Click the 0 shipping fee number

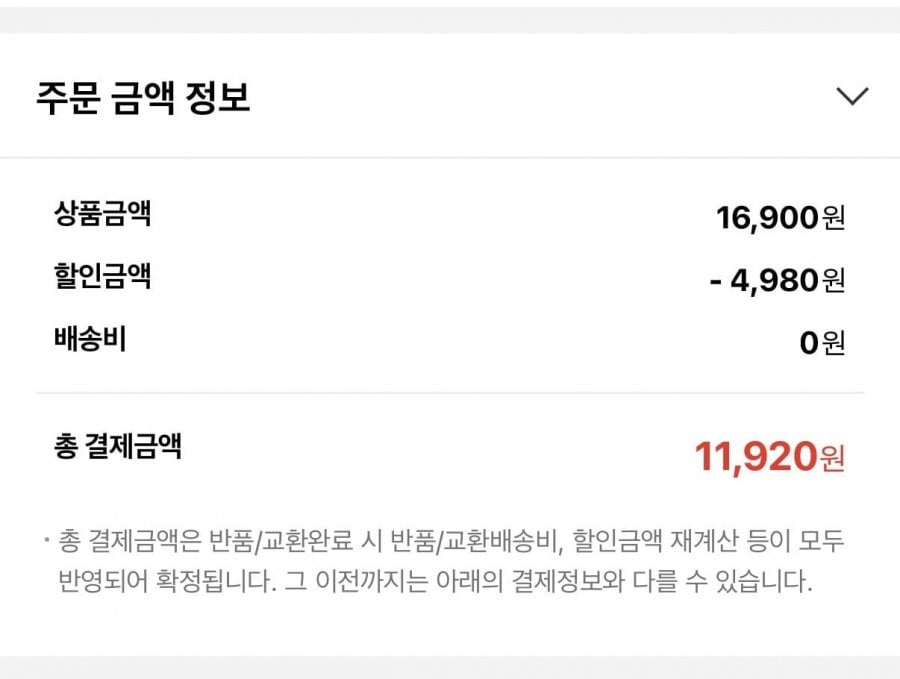[x=809, y=343]
